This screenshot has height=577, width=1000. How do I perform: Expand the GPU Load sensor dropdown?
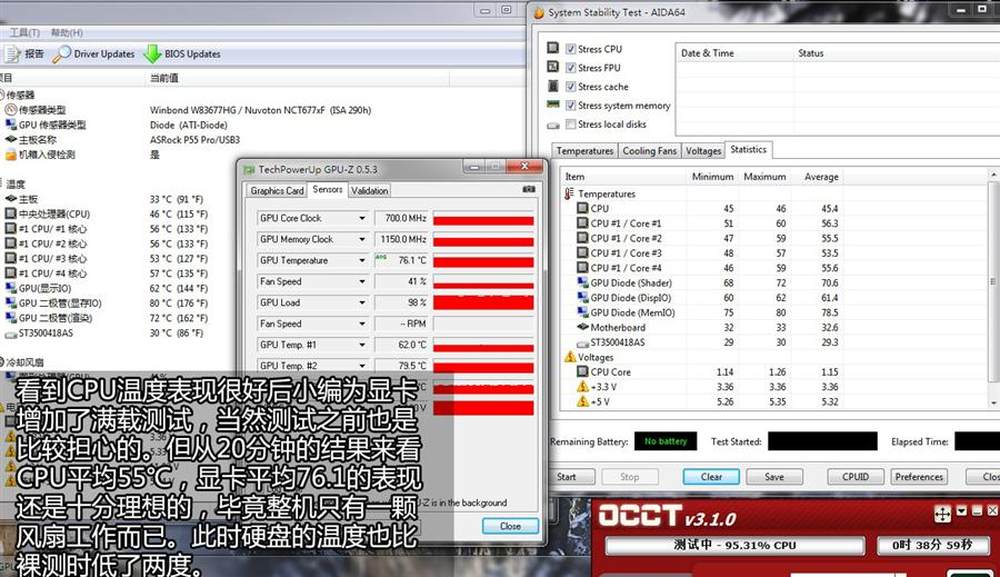pyautogui.click(x=362, y=302)
